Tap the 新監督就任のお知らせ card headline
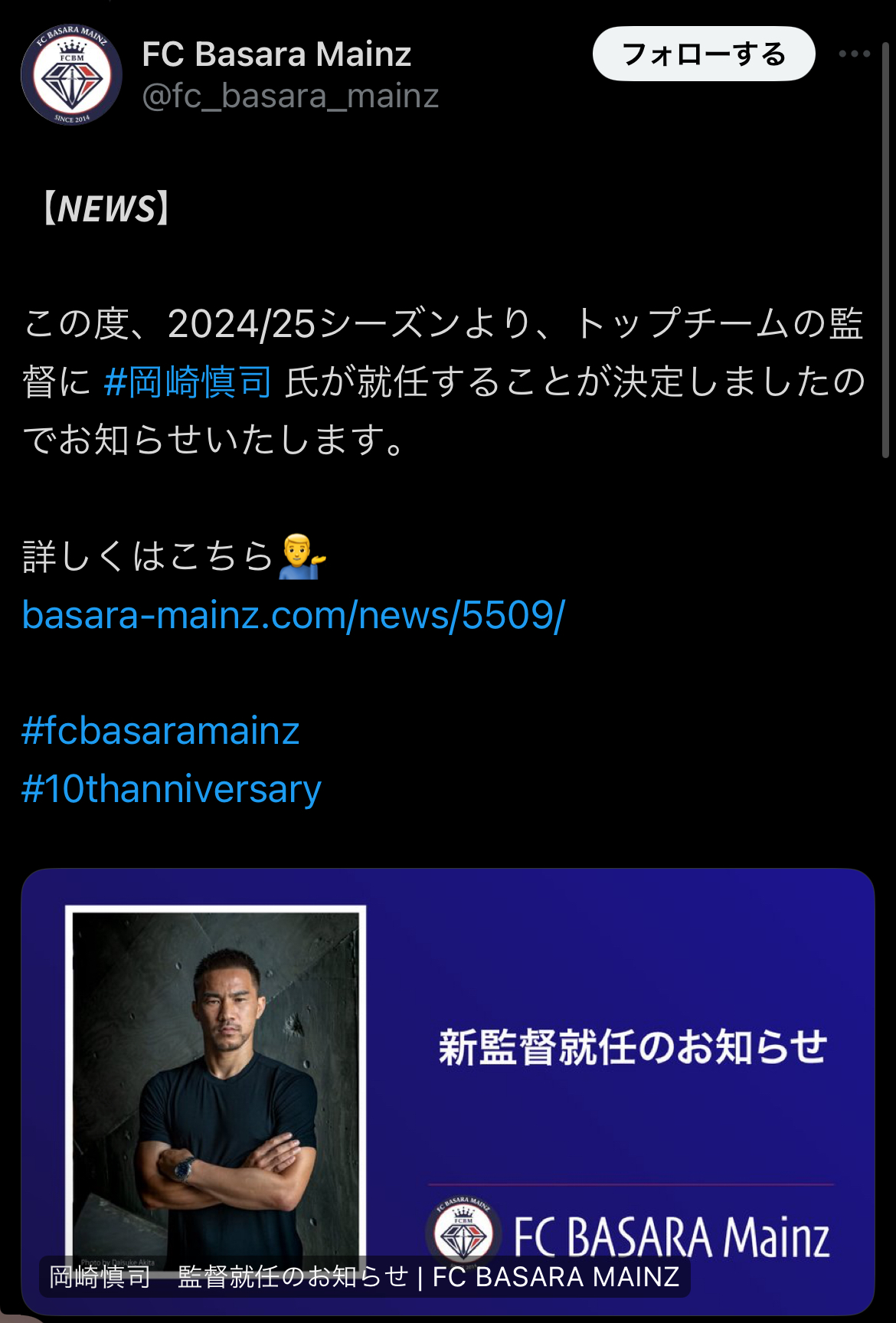The width and height of the screenshot is (896, 1323). 633,1047
